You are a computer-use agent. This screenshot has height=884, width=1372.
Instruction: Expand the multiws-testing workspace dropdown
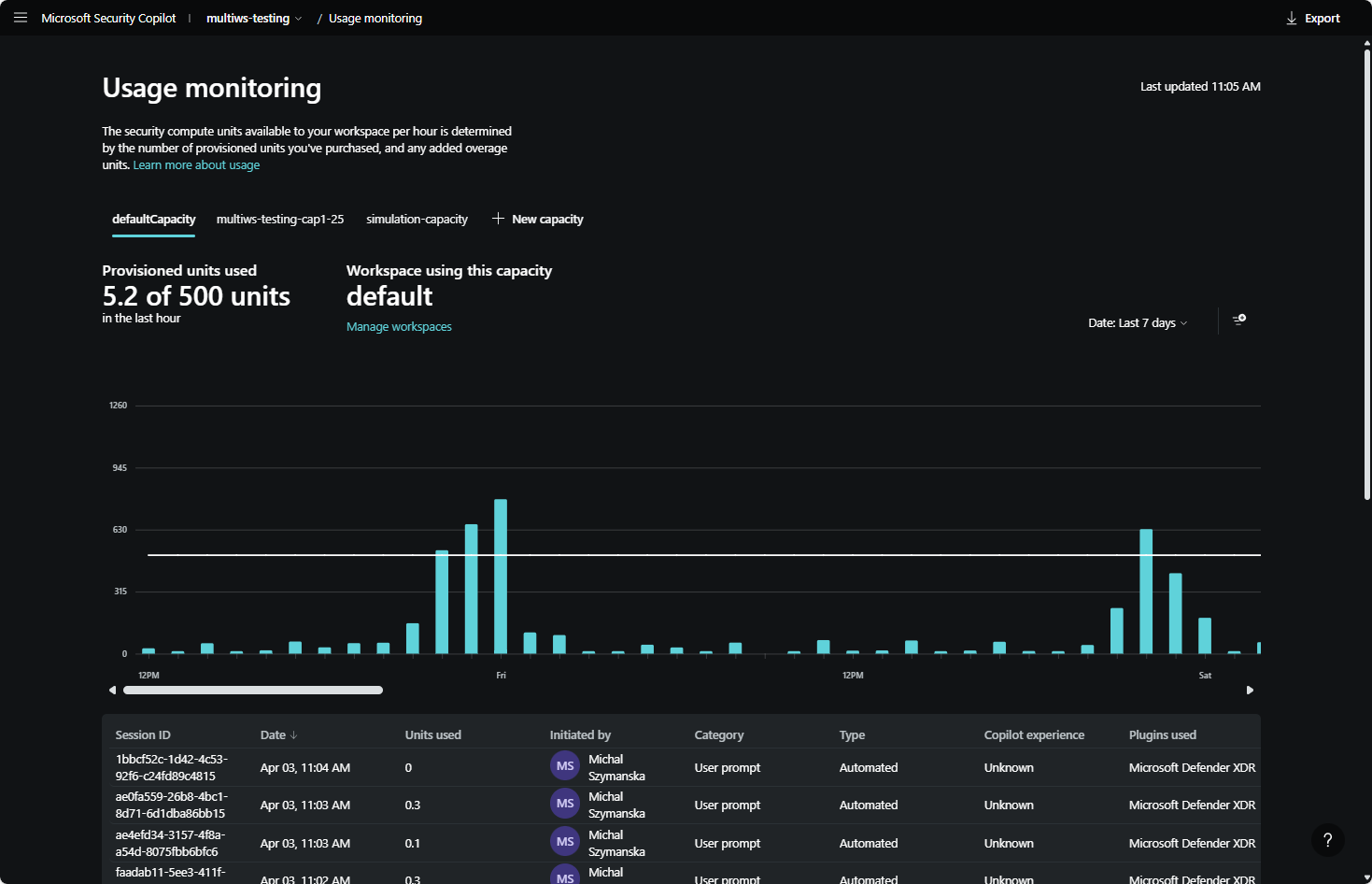[254, 19]
